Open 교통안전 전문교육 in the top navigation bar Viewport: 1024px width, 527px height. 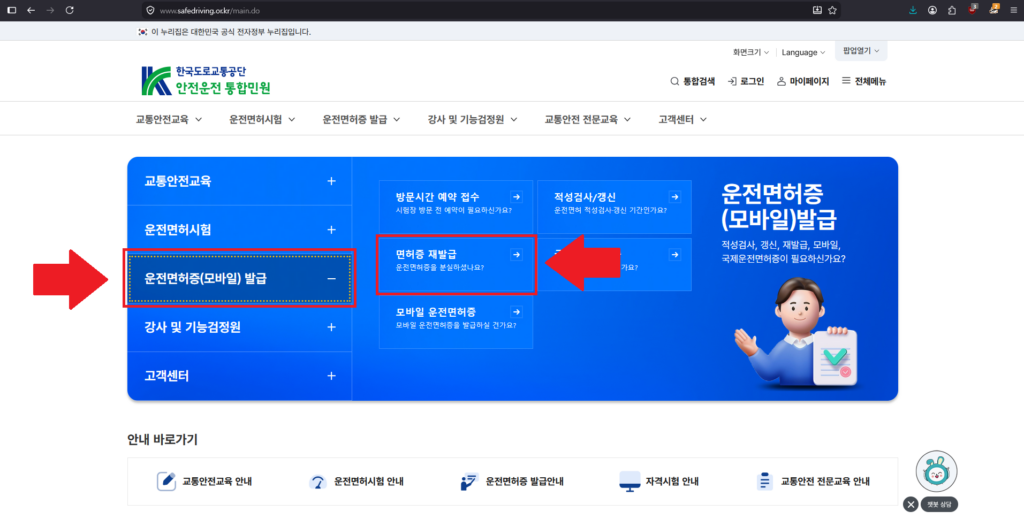point(588,120)
